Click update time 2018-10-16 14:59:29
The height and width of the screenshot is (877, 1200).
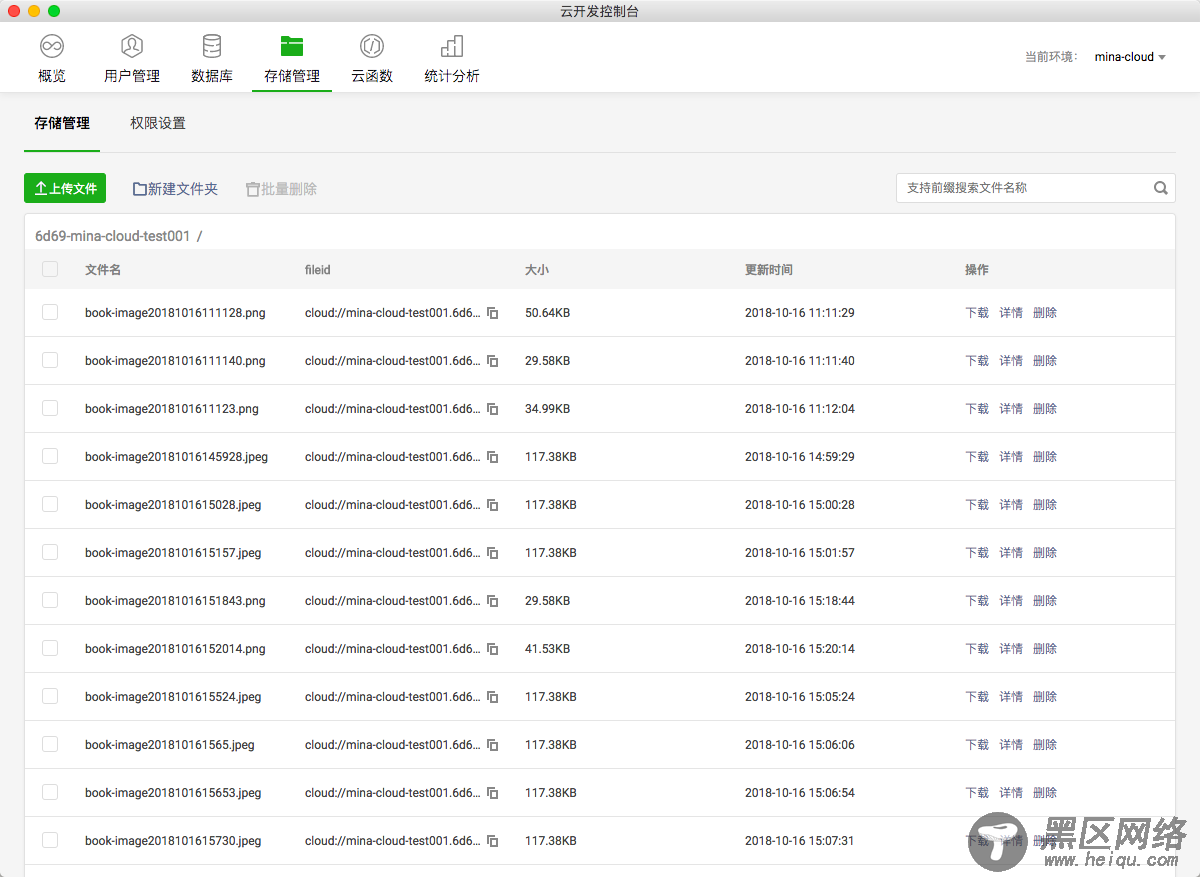(x=800, y=457)
